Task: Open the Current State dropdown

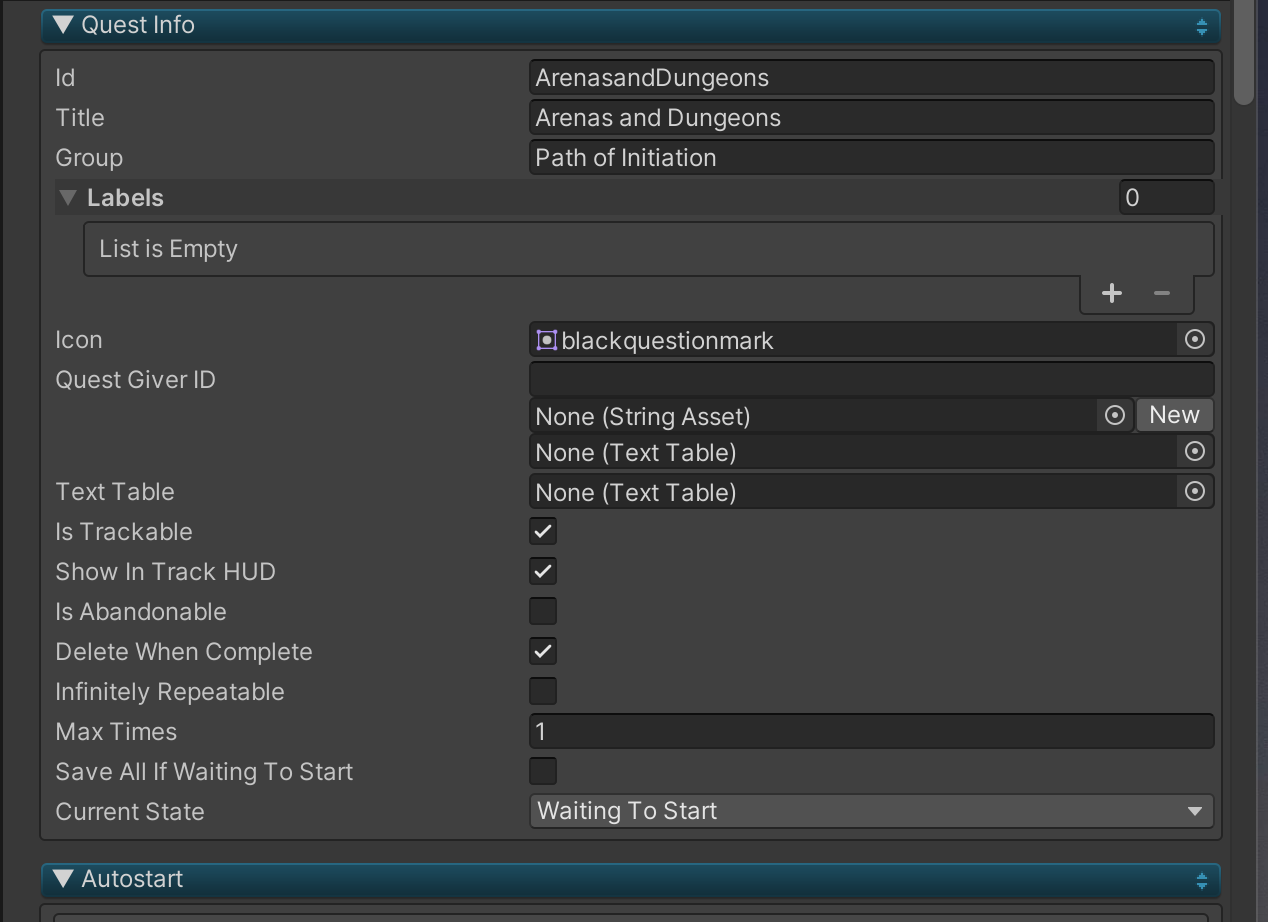Action: [x=871, y=811]
